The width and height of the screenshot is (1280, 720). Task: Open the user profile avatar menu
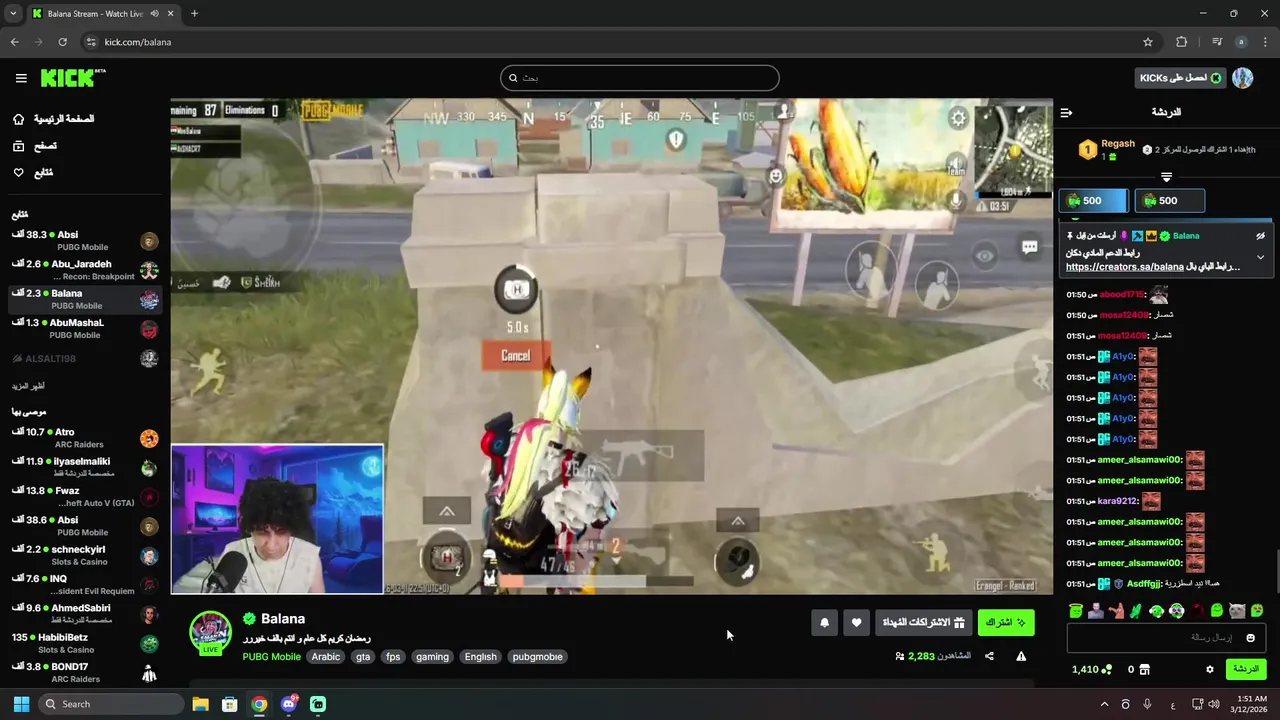point(1243,78)
